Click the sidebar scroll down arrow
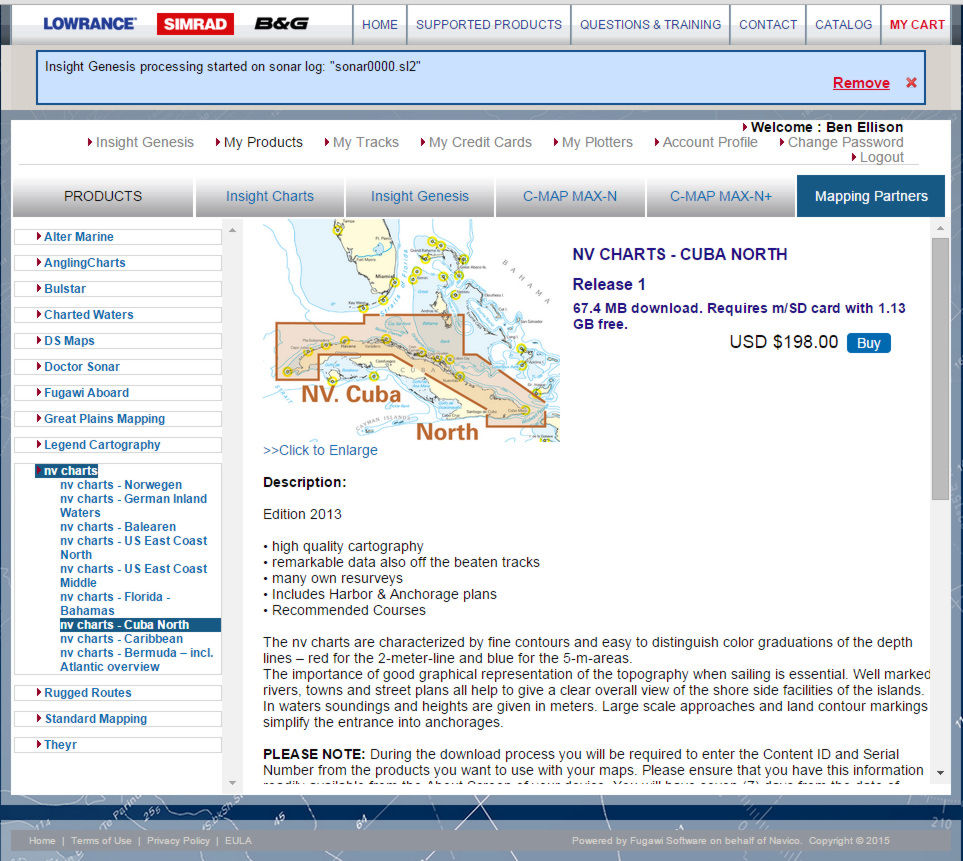Screen dimensions: 963x861 point(232,783)
